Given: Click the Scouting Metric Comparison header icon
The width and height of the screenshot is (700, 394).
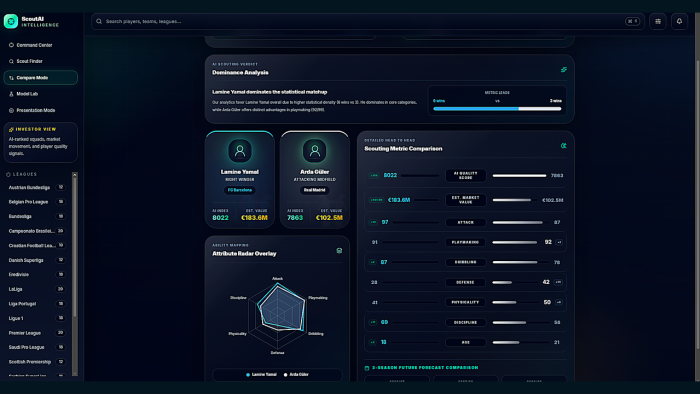Looking at the screenshot, I should (x=563, y=145).
